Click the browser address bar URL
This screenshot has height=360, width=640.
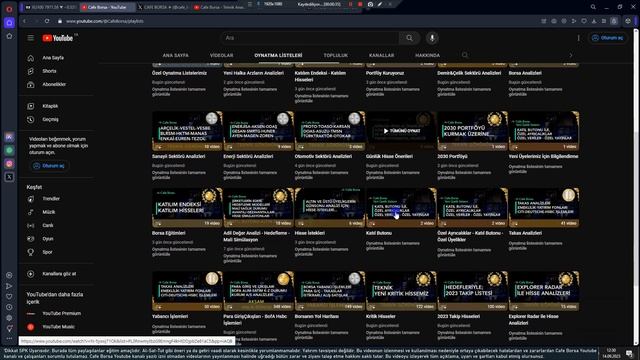[x=105, y=21]
